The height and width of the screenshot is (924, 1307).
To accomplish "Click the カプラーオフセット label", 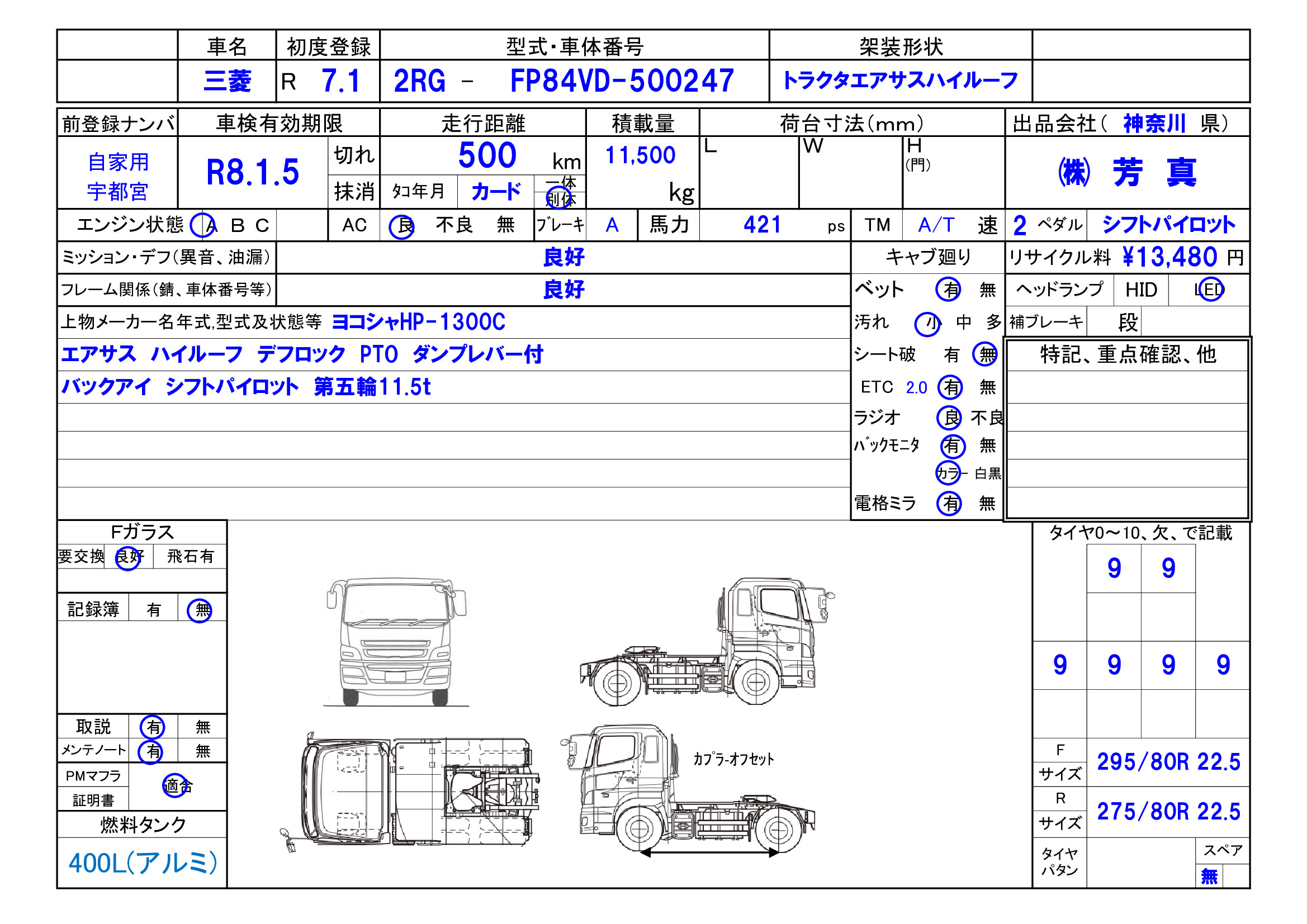I will coord(733,759).
